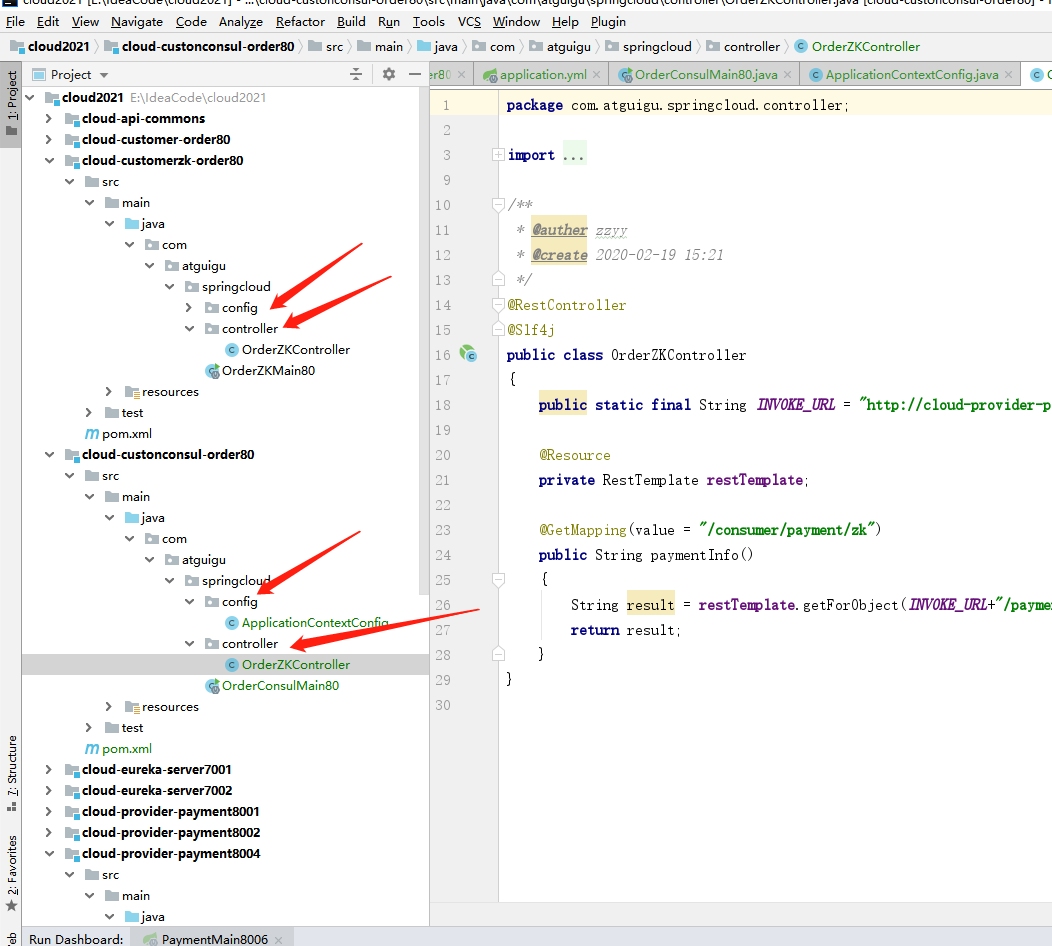Switch to the ApplicationContextConfig.java tab
Image resolution: width=1052 pixels, height=946 pixels.
coord(912,74)
